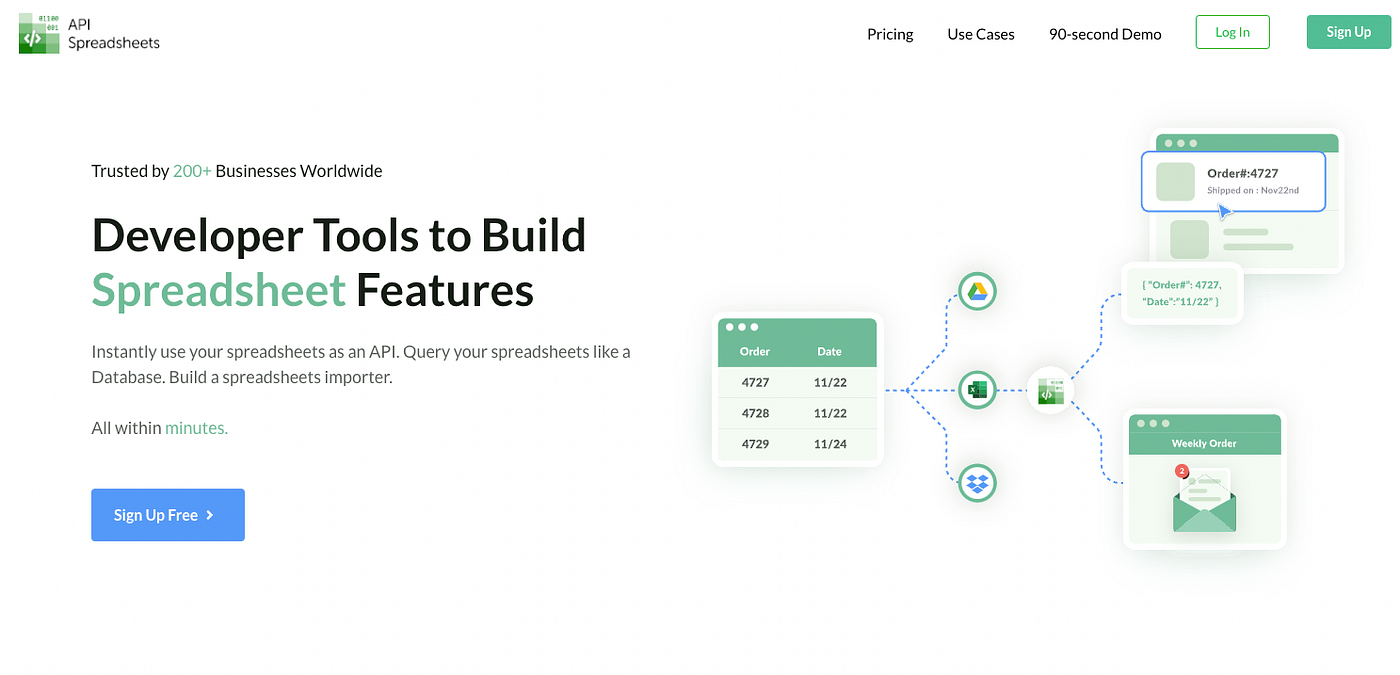The height and width of the screenshot is (675, 1400).
Task: Click the green 'minutes.' text
Action: click(x=196, y=428)
